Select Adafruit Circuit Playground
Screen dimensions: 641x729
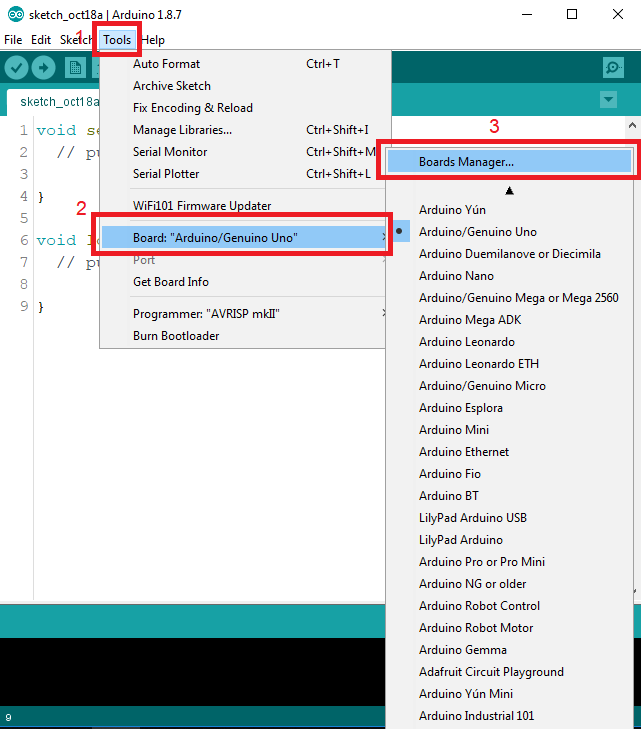click(509, 672)
